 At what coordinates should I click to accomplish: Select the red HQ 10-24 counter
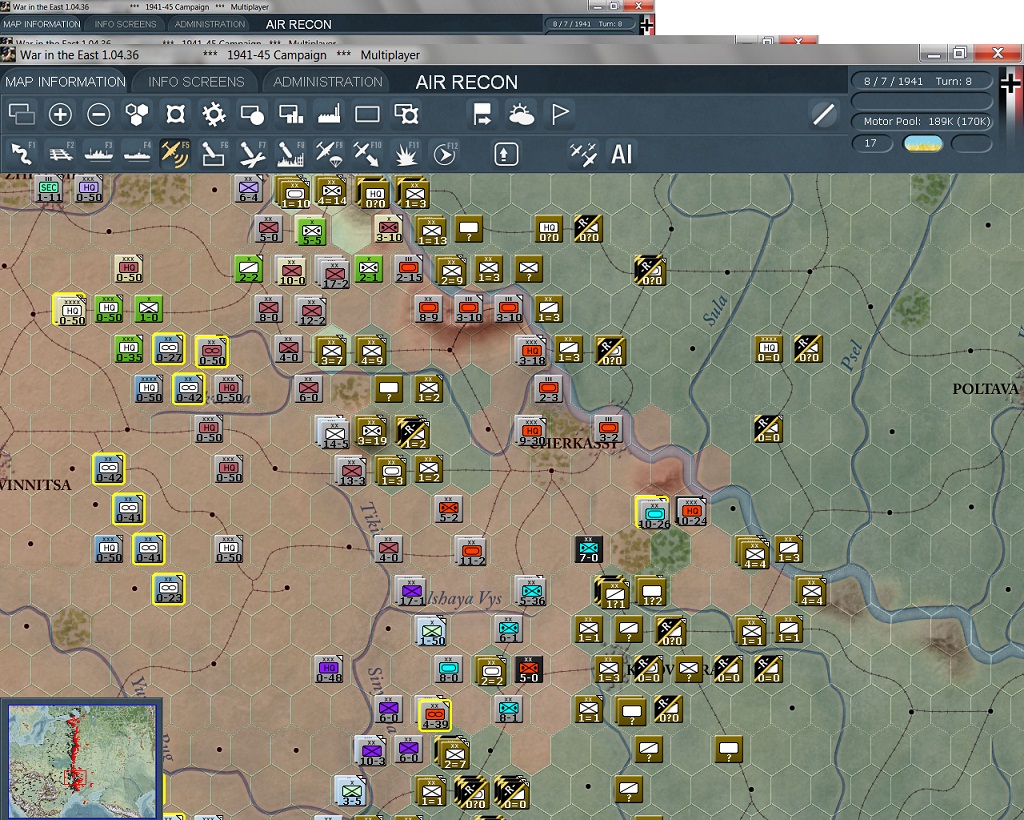click(691, 511)
